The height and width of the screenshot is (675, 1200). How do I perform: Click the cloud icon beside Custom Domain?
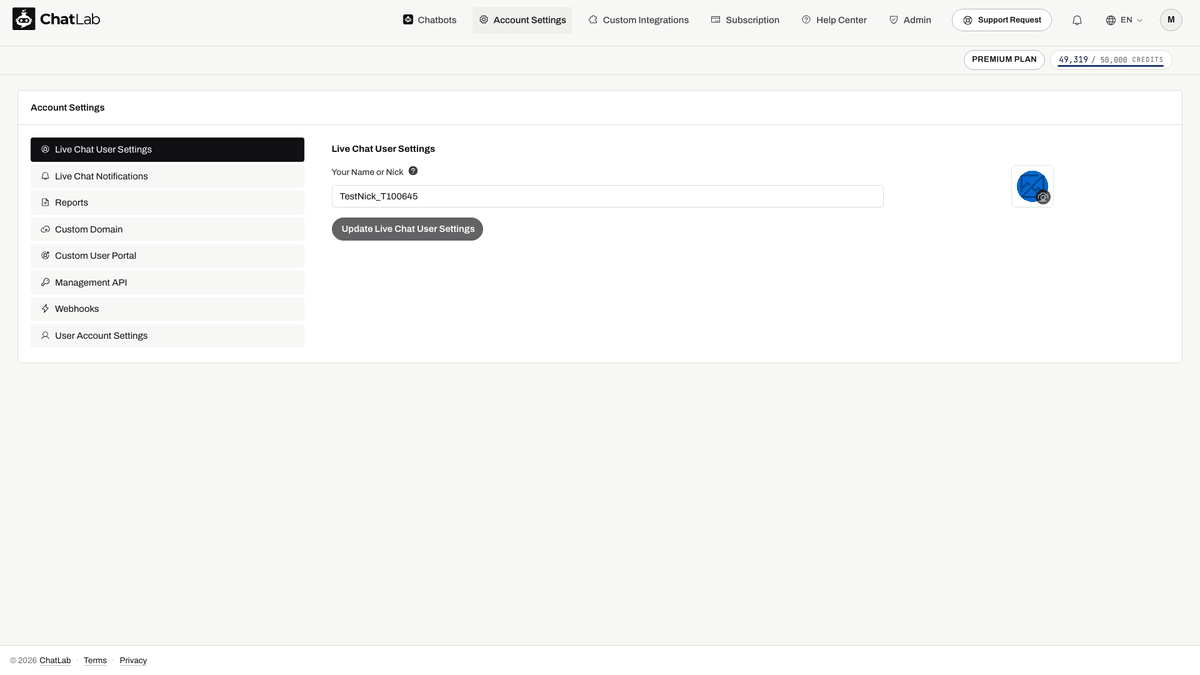point(45,229)
